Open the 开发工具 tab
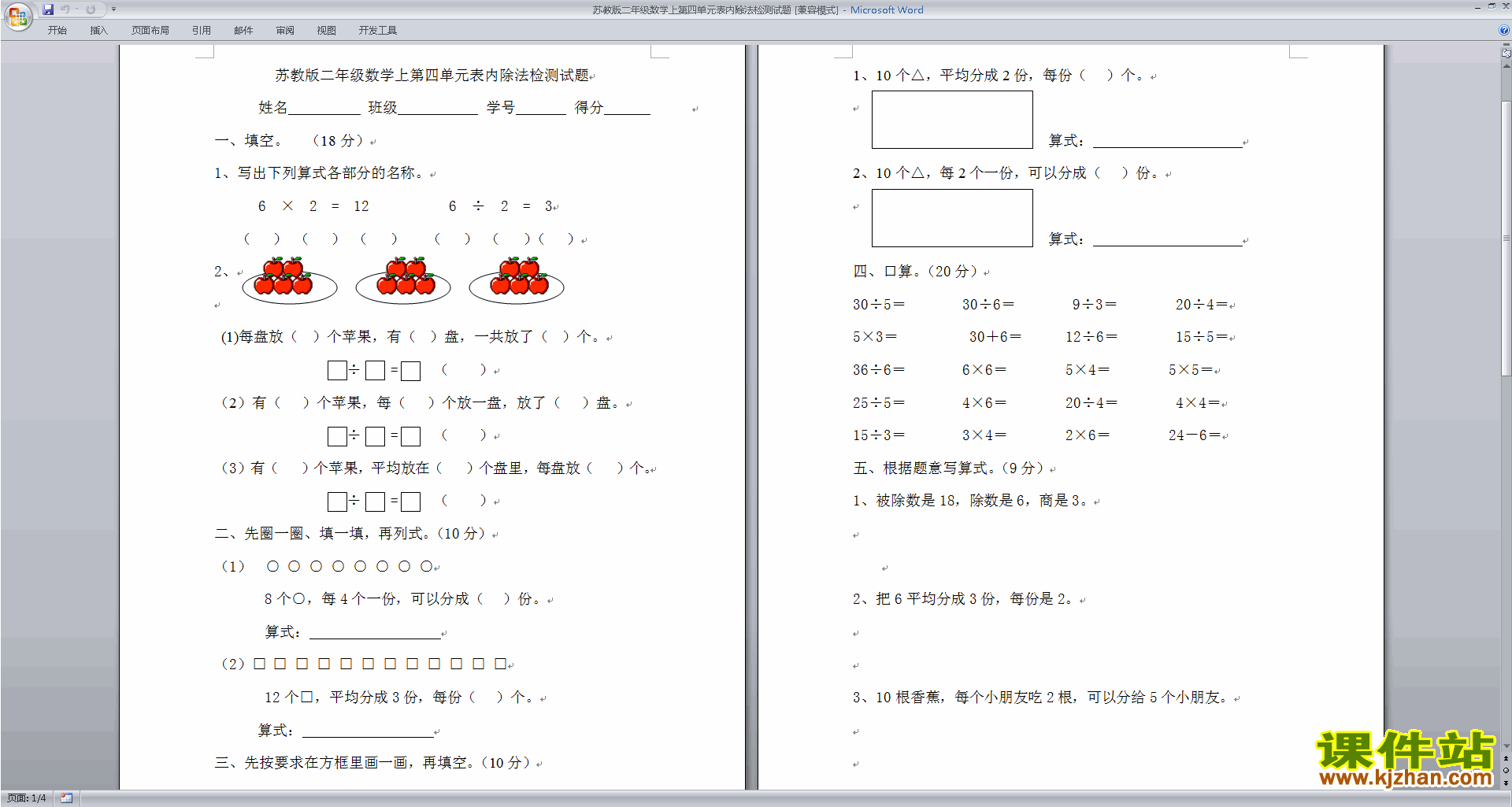The image size is (1512, 807). 378,30
